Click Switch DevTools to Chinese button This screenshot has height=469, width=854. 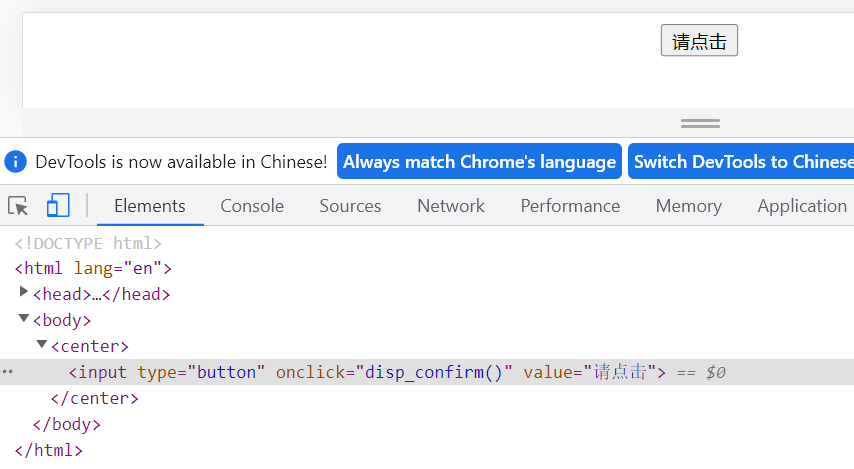click(x=742, y=161)
